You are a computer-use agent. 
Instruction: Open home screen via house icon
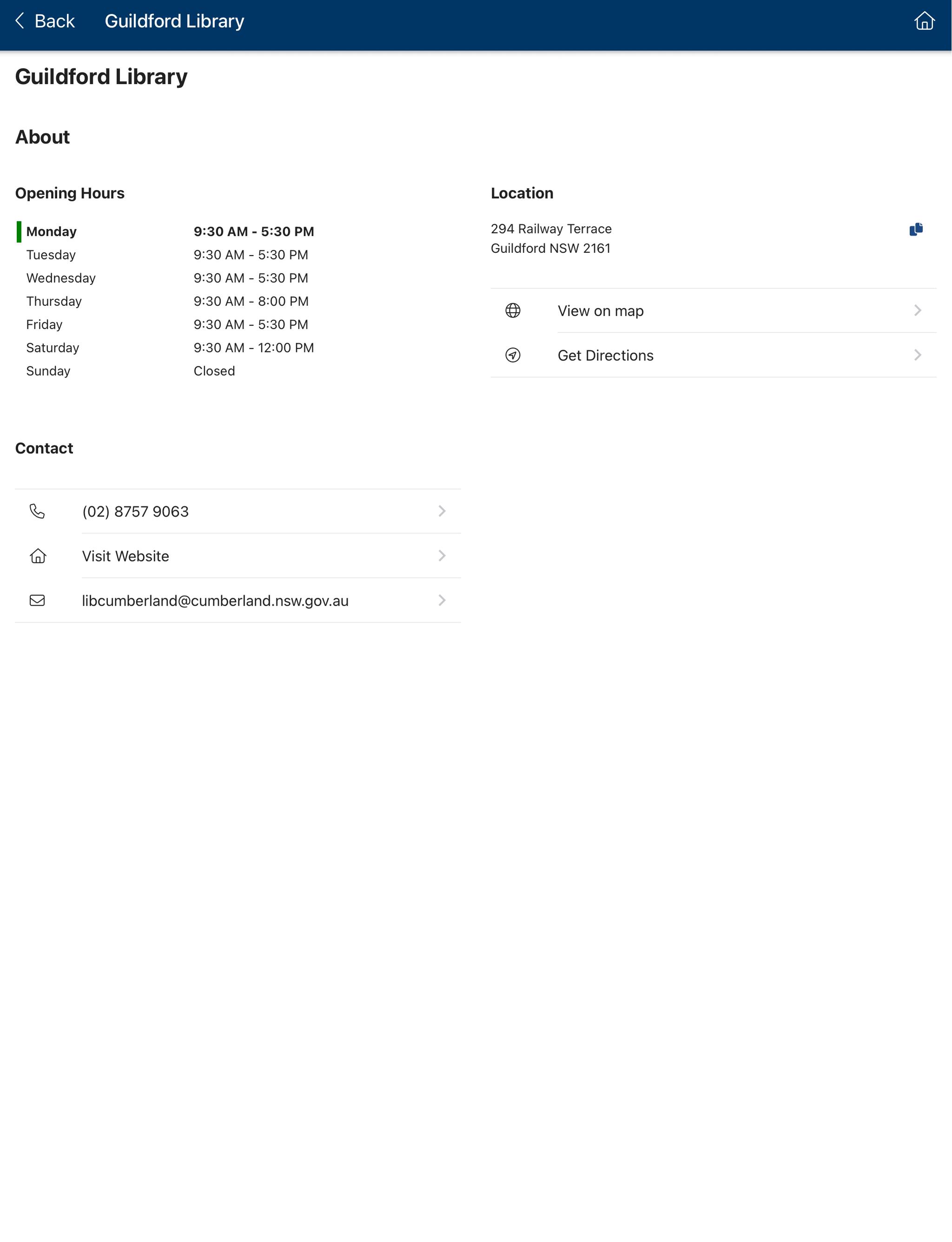(x=924, y=21)
